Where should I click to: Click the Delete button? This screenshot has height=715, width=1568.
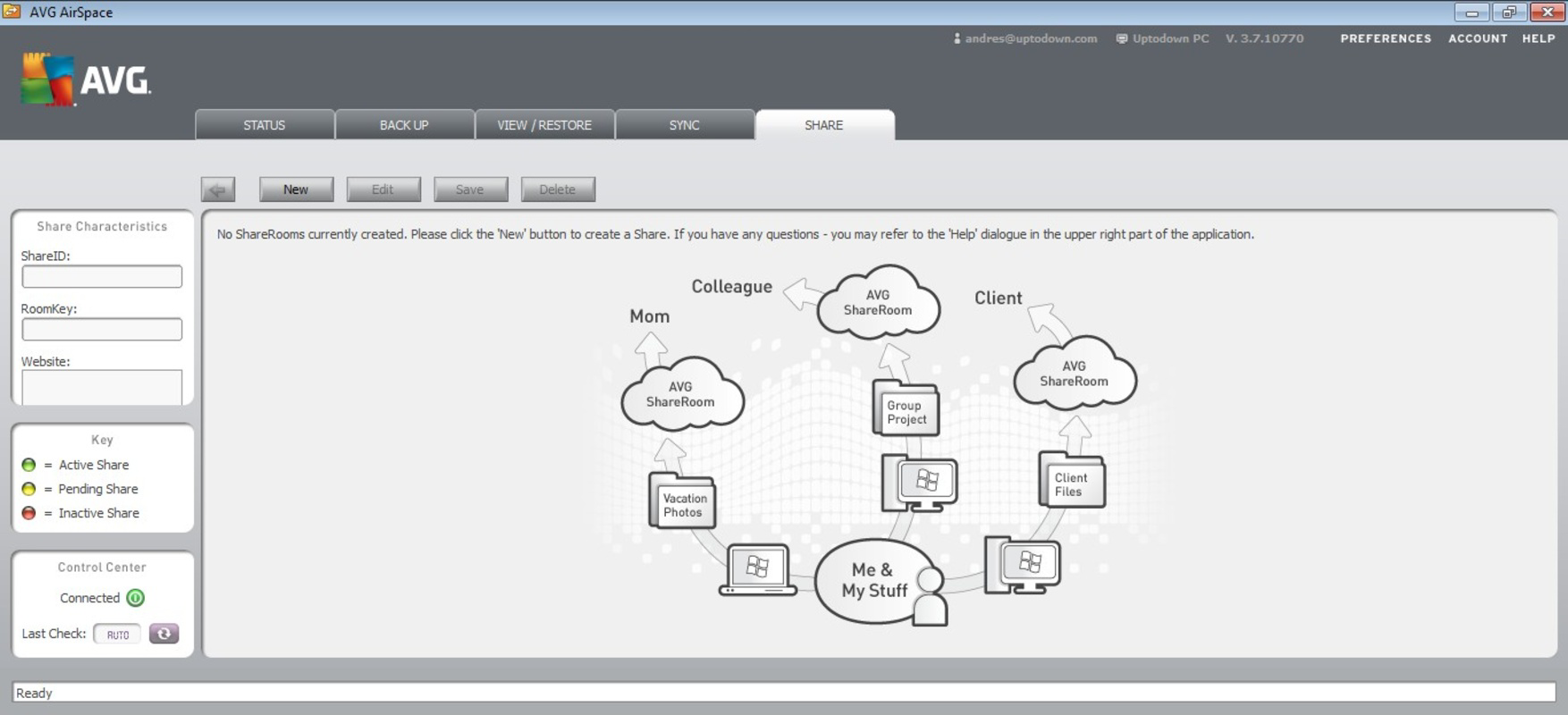pyautogui.click(x=558, y=189)
